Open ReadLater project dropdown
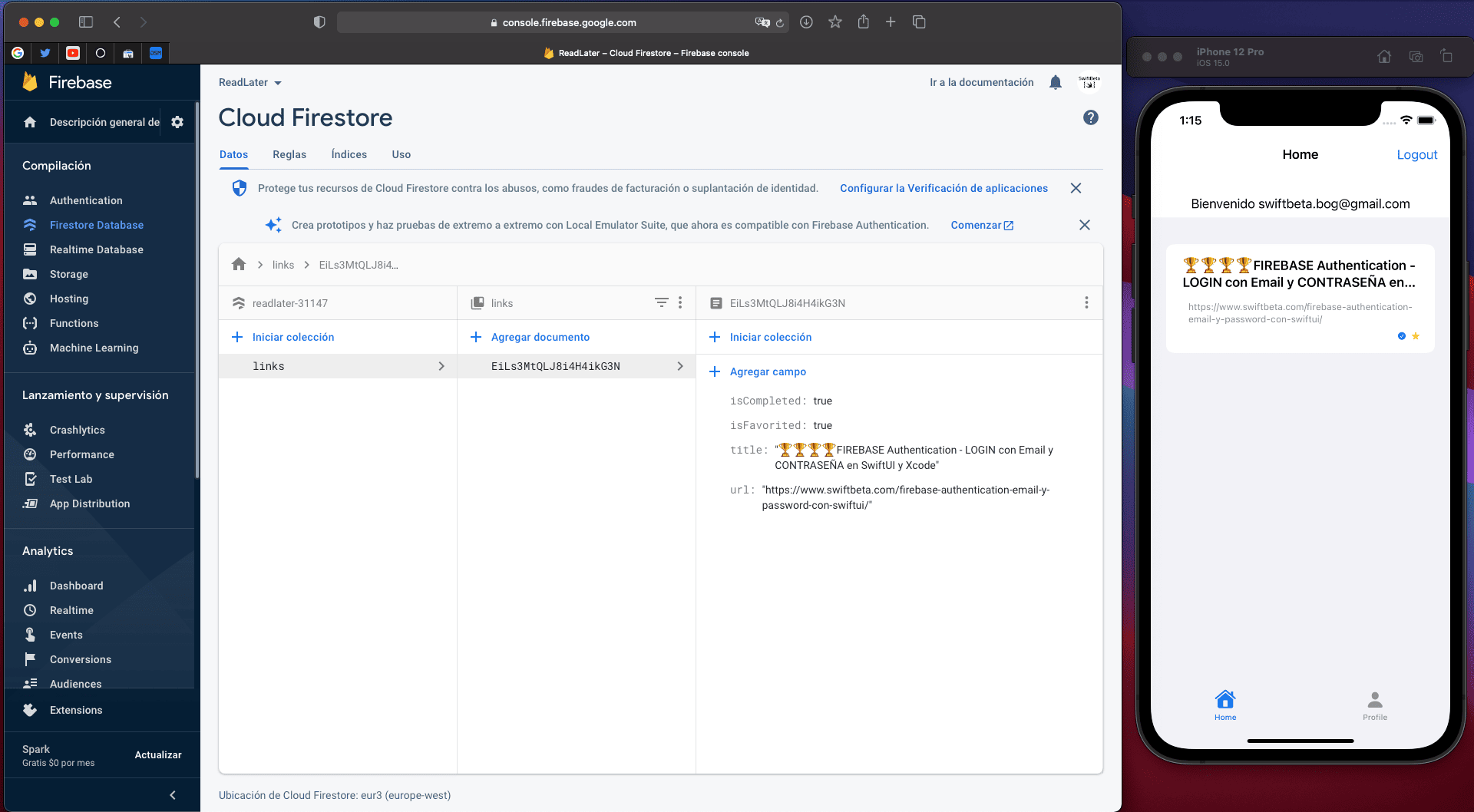 pyautogui.click(x=250, y=82)
